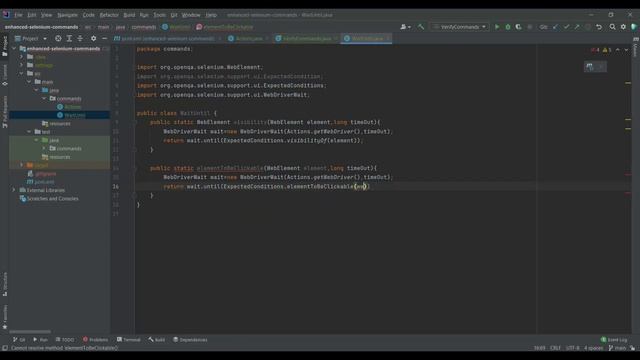
Task: Collapse the test folder node
Action: tap(29, 132)
